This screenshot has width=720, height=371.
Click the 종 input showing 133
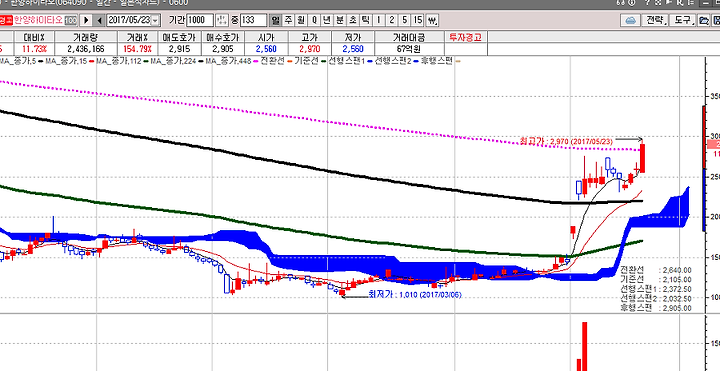click(253, 21)
